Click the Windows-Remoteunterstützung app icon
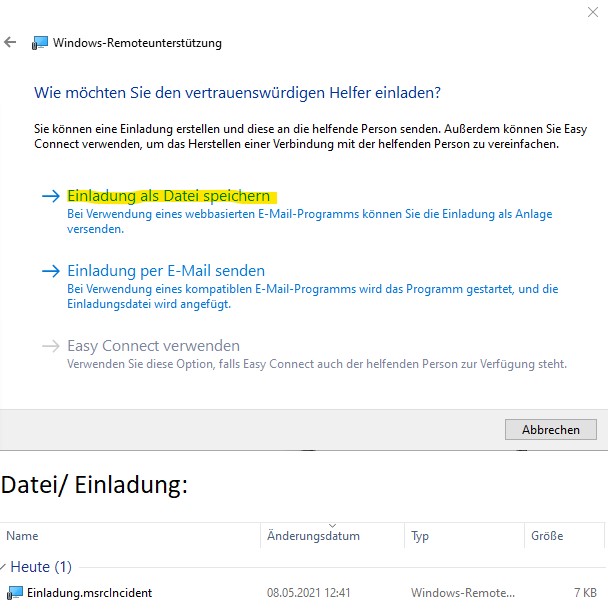The image size is (613, 611). [x=40, y=43]
